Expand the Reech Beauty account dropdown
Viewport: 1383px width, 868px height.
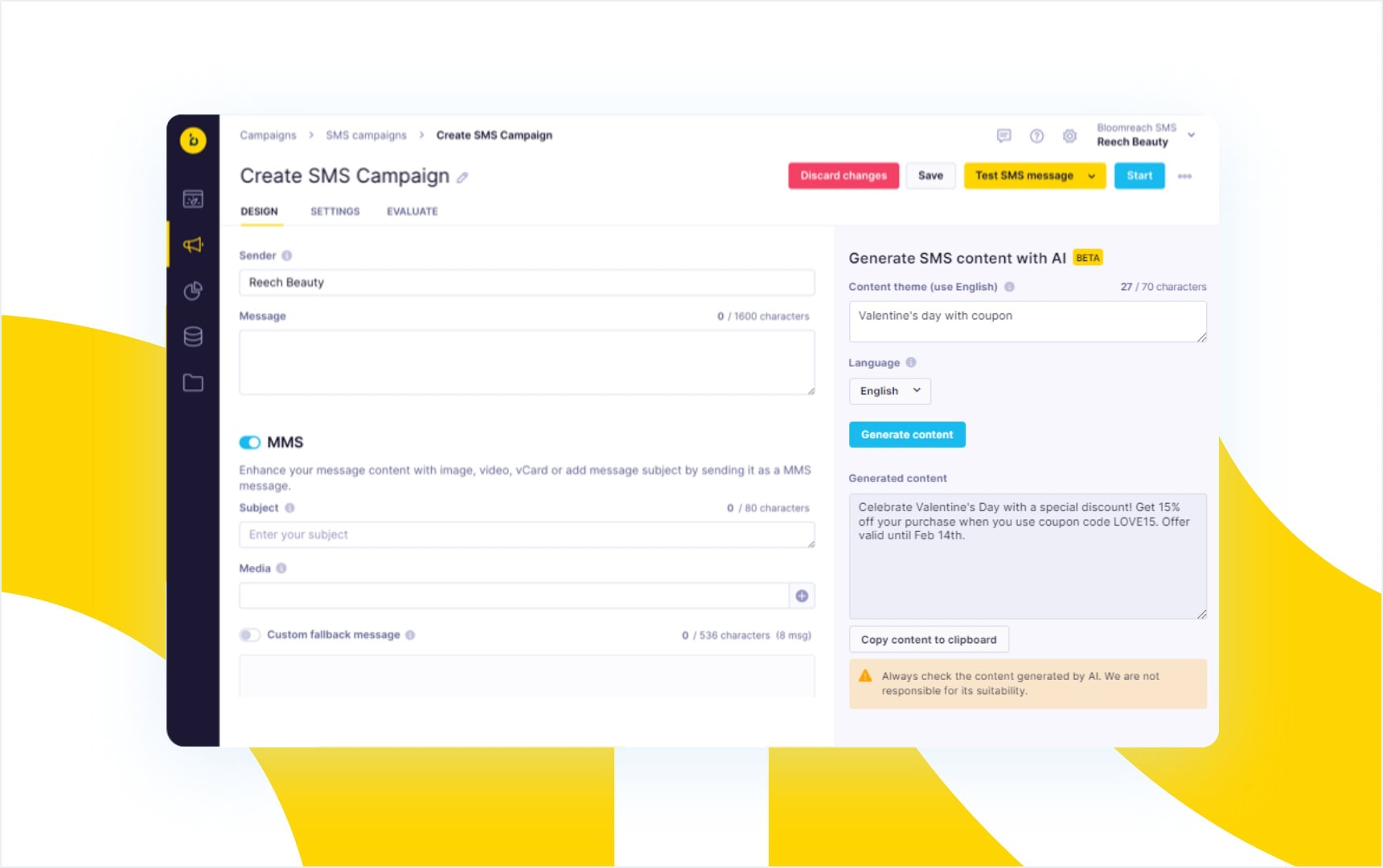[x=1191, y=135]
